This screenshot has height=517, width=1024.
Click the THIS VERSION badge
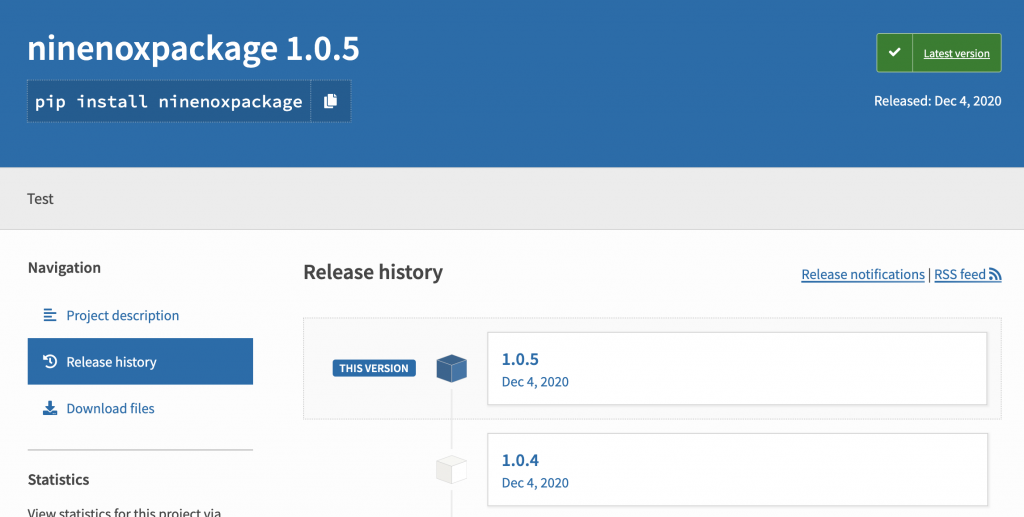coord(374,368)
